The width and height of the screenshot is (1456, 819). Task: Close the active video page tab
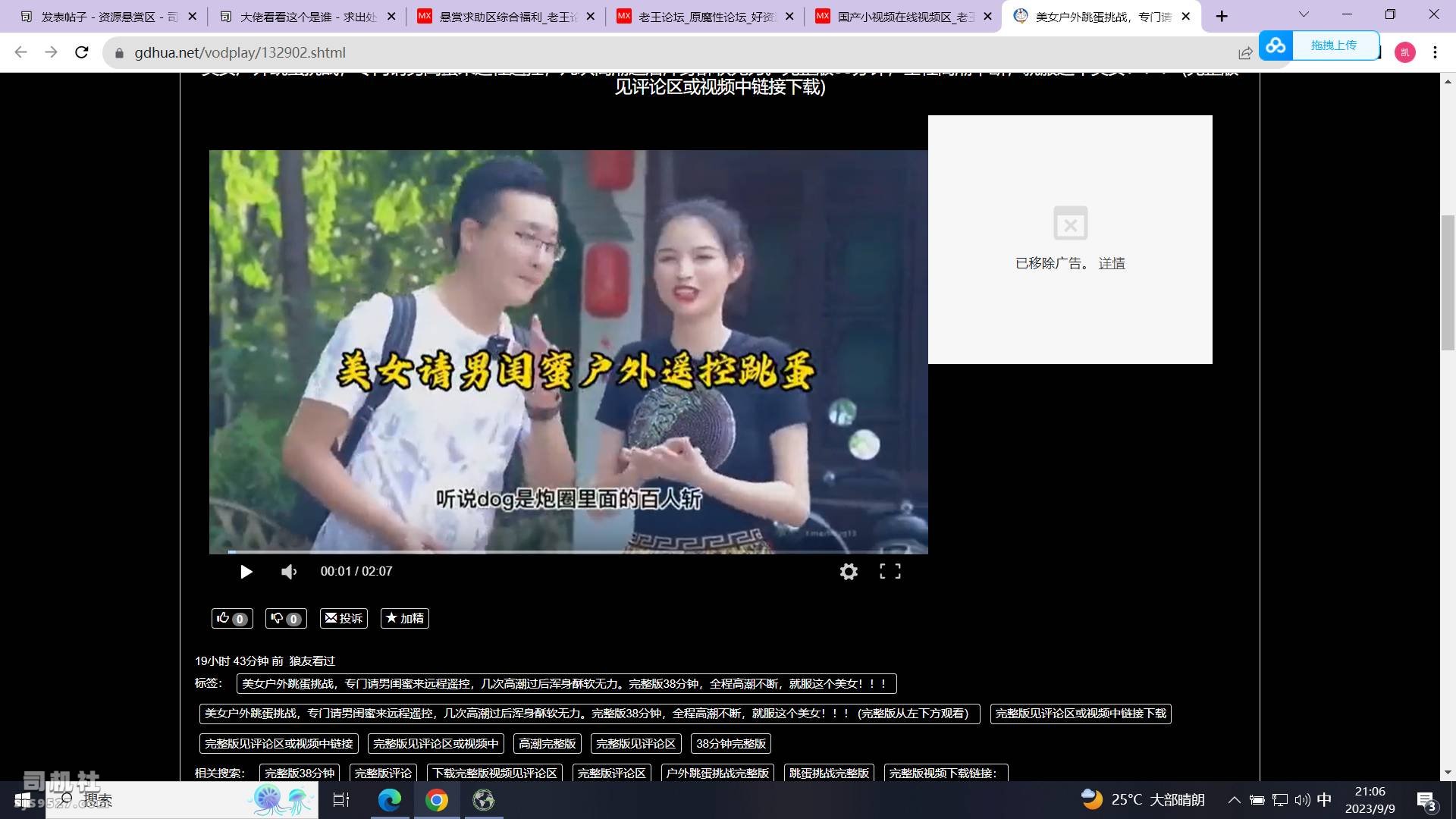(1186, 17)
